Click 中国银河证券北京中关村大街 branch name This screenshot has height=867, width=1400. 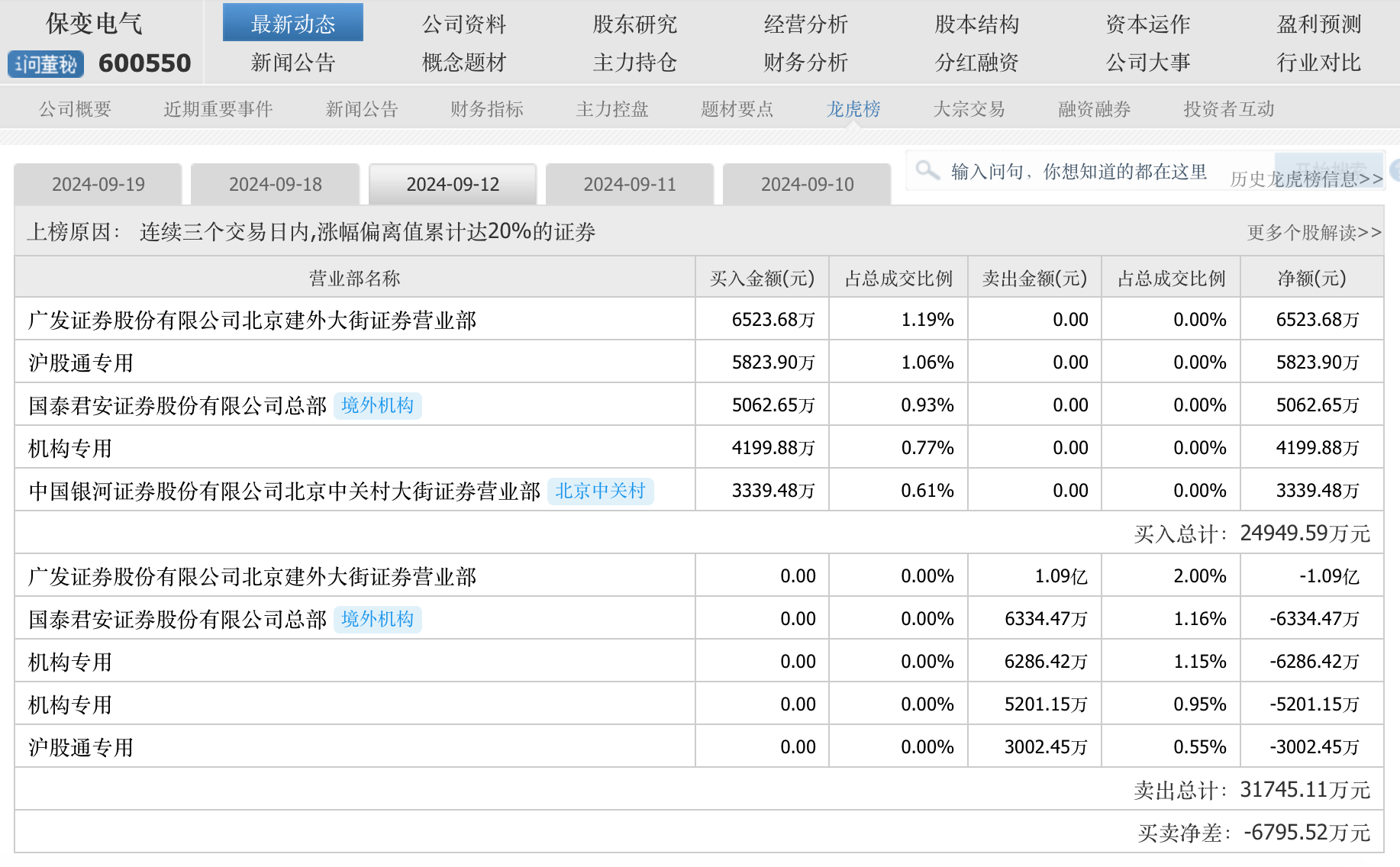click(284, 491)
